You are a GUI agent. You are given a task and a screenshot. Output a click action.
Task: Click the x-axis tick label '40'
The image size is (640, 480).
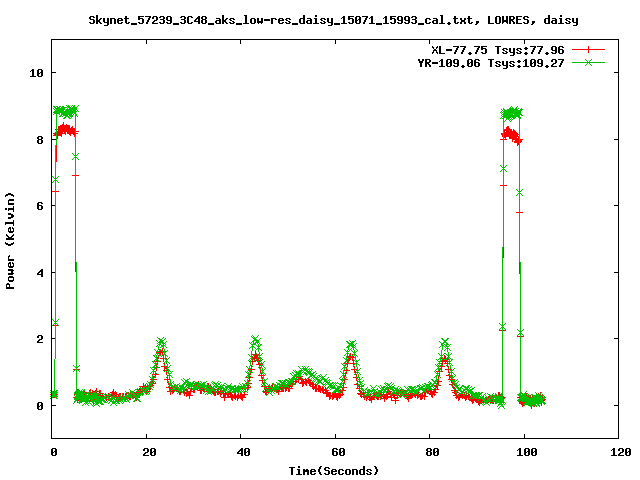click(244, 452)
